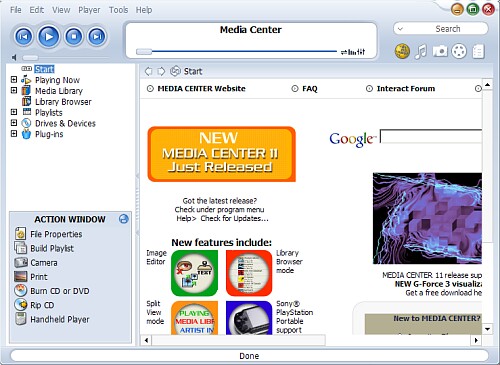Image resolution: width=500 pixels, height=365 pixels.
Task: Open the FAQ link
Action: click(x=310, y=88)
